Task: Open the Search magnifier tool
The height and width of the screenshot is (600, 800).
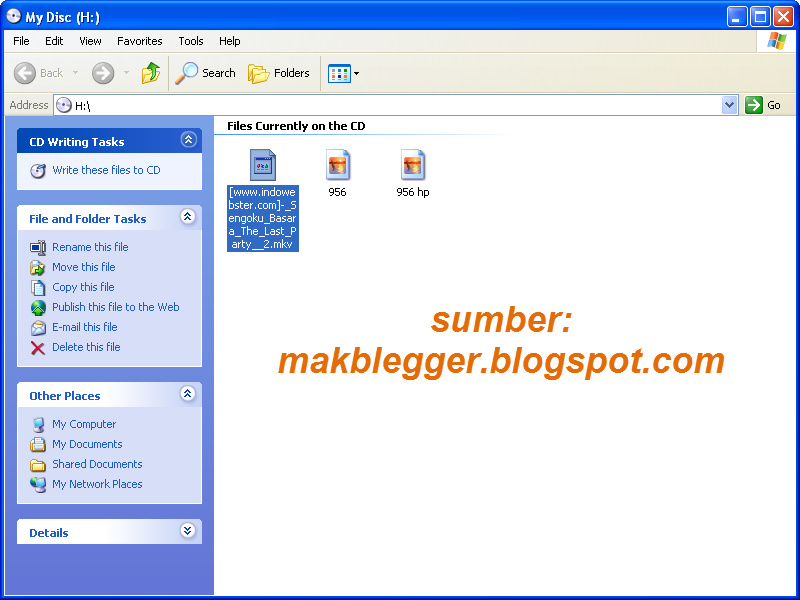Action: [205, 73]
